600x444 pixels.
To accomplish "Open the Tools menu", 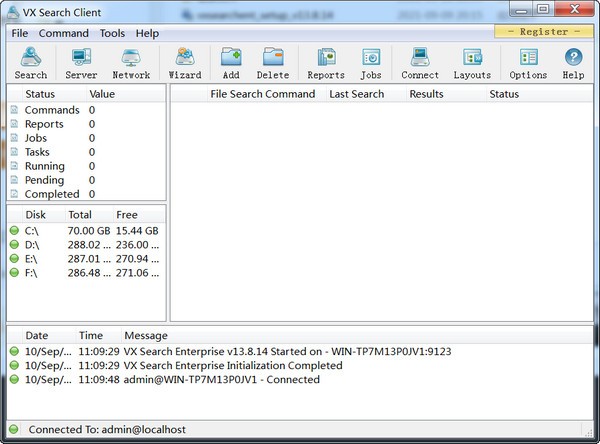I will pos(112,33).
